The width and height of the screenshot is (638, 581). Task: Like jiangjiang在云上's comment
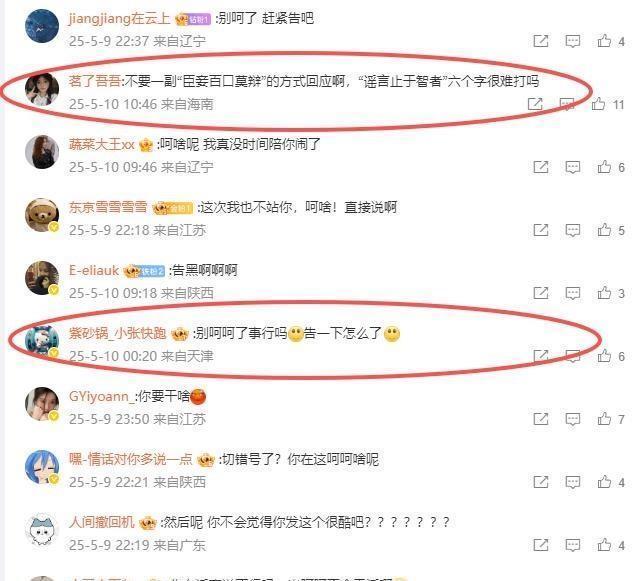click(604, 41)
